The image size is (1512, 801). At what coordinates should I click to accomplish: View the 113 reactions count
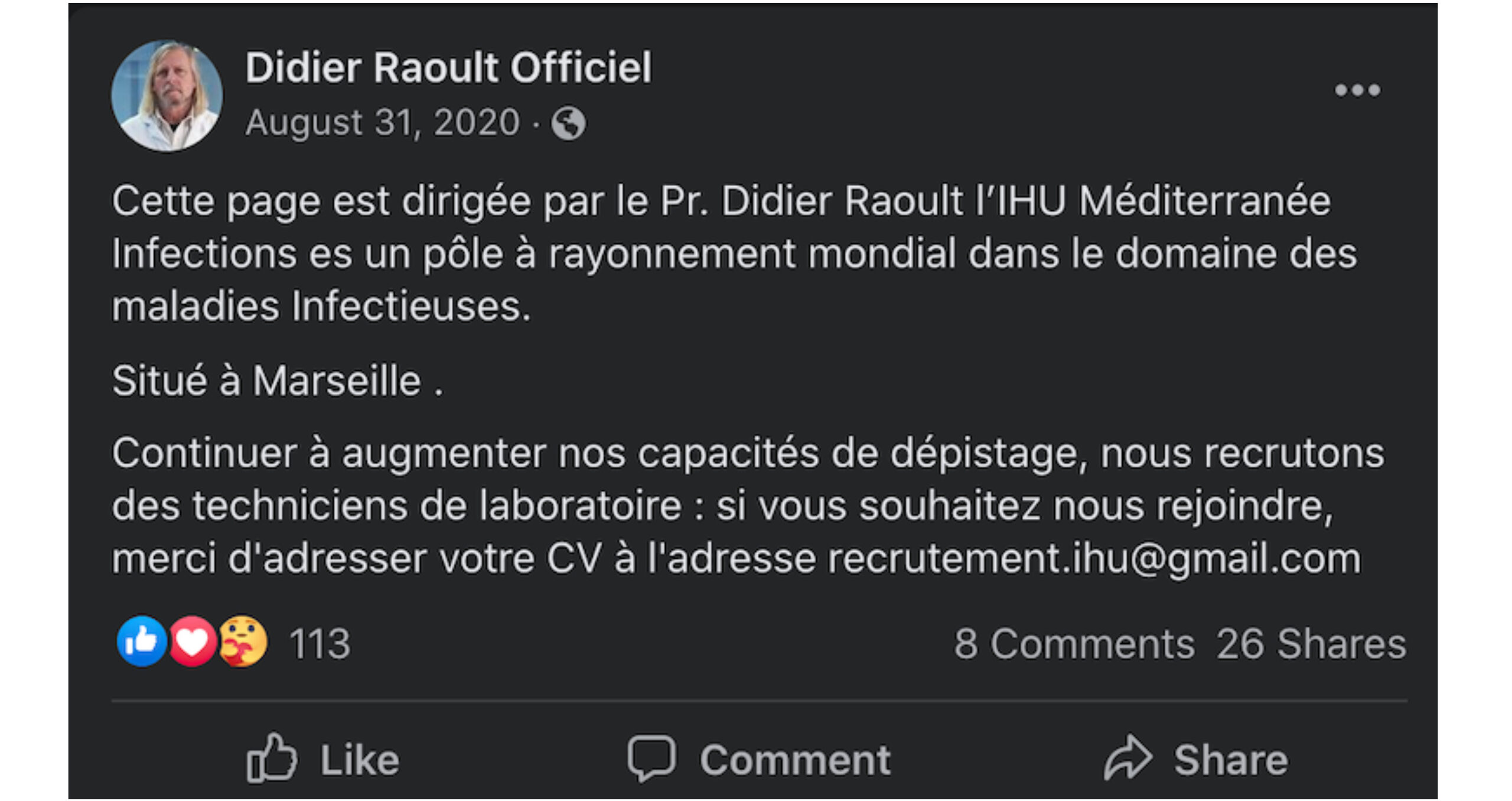tap(320, 643)
